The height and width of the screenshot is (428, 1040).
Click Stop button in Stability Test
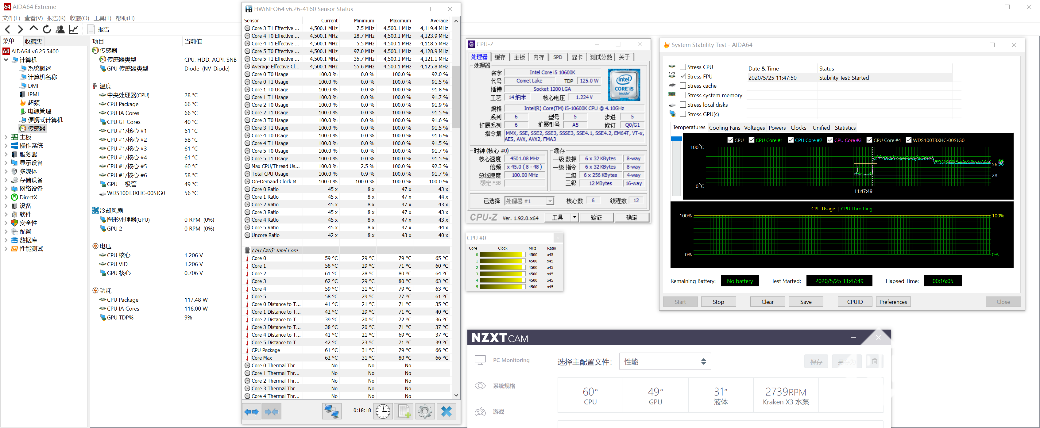718,302
